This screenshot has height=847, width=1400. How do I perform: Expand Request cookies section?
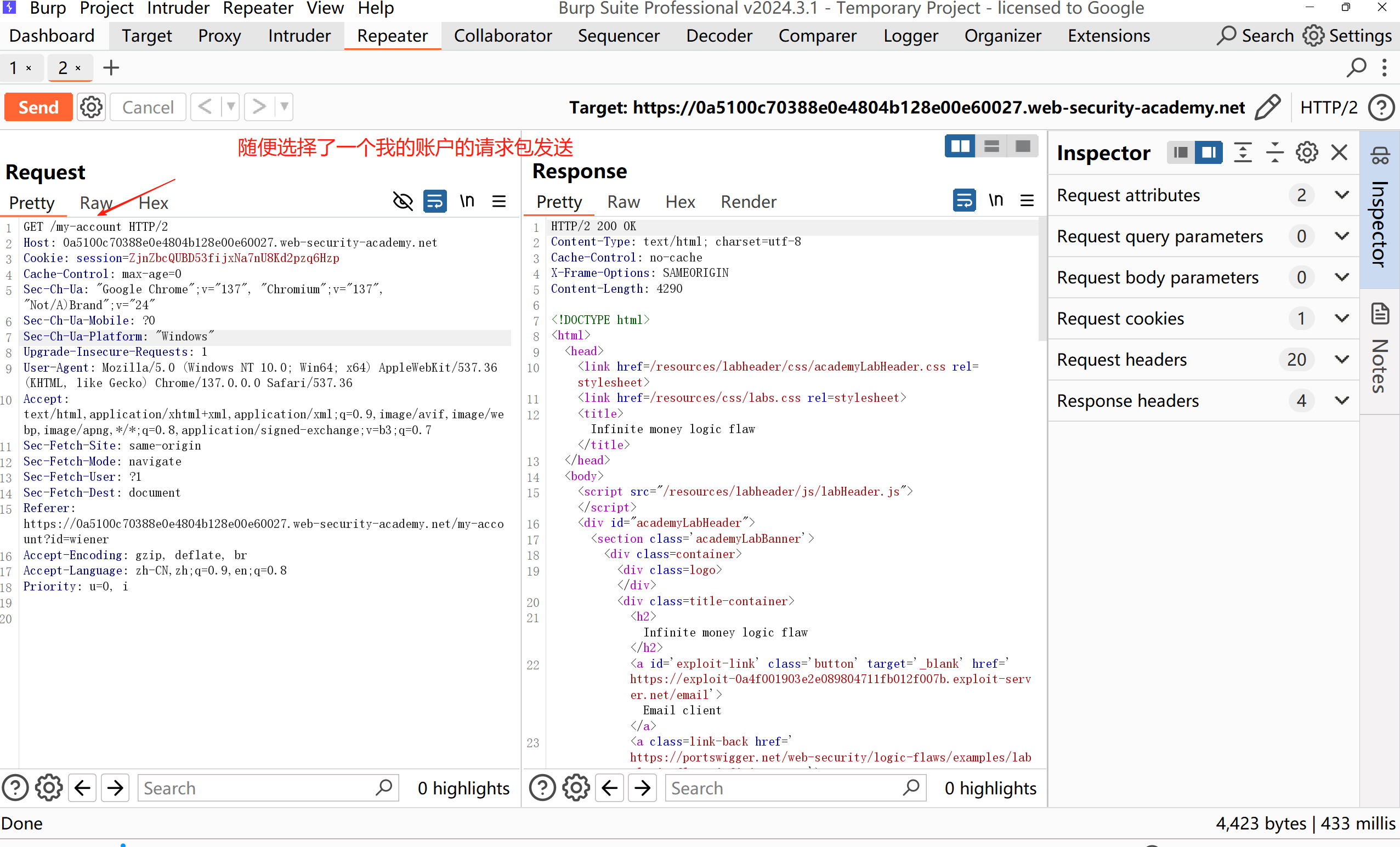pyautogui.click(x=1341, y=318)
